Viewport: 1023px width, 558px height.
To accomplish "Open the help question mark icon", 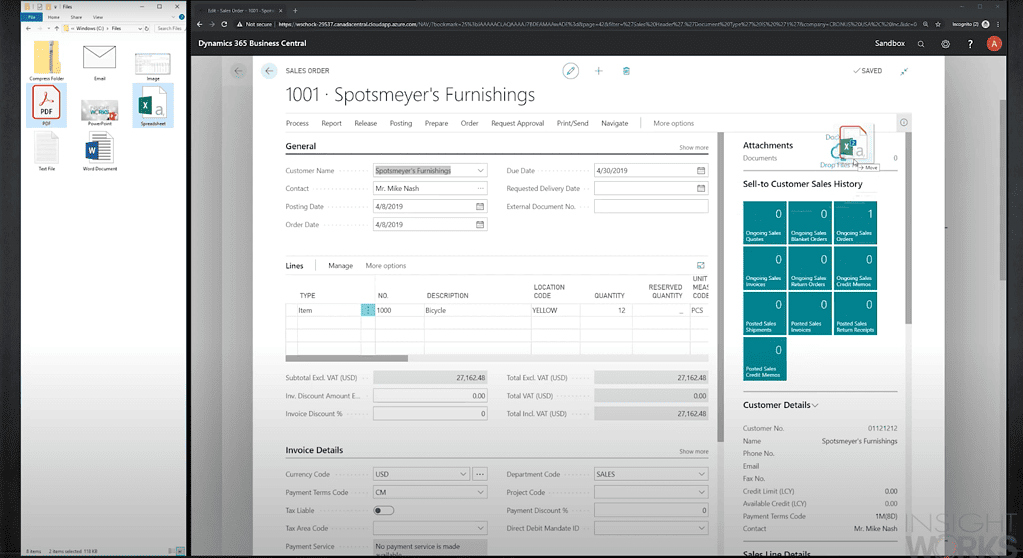I will pos(970,44).
